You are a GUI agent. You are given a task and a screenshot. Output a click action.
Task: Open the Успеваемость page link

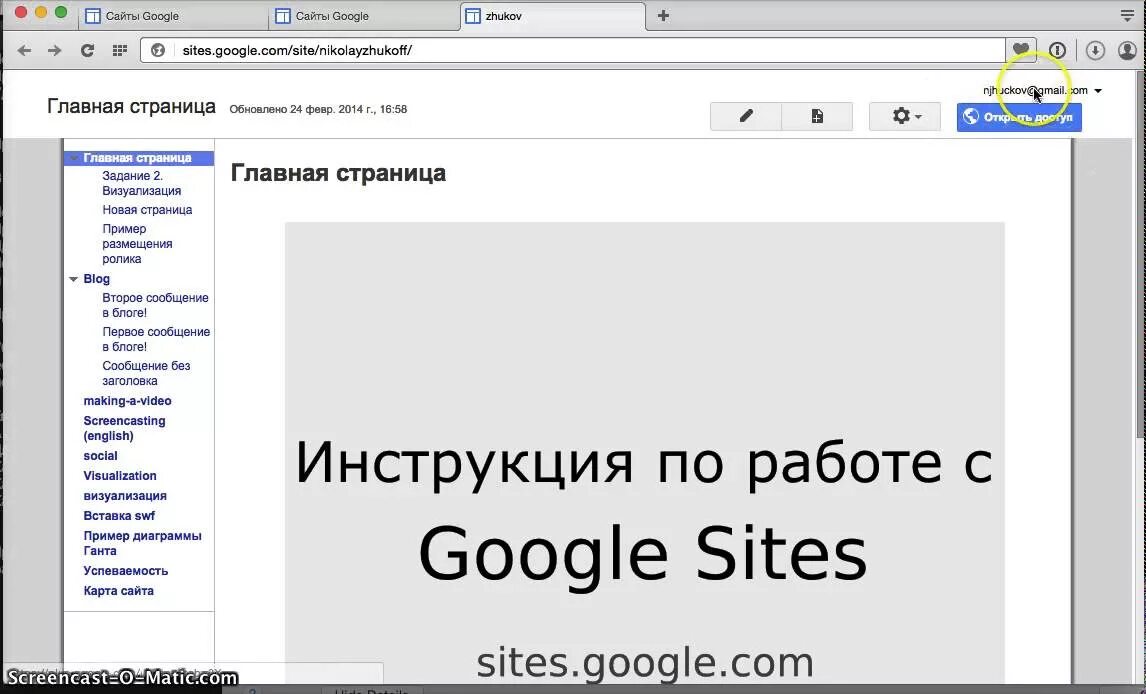(126, 571)
